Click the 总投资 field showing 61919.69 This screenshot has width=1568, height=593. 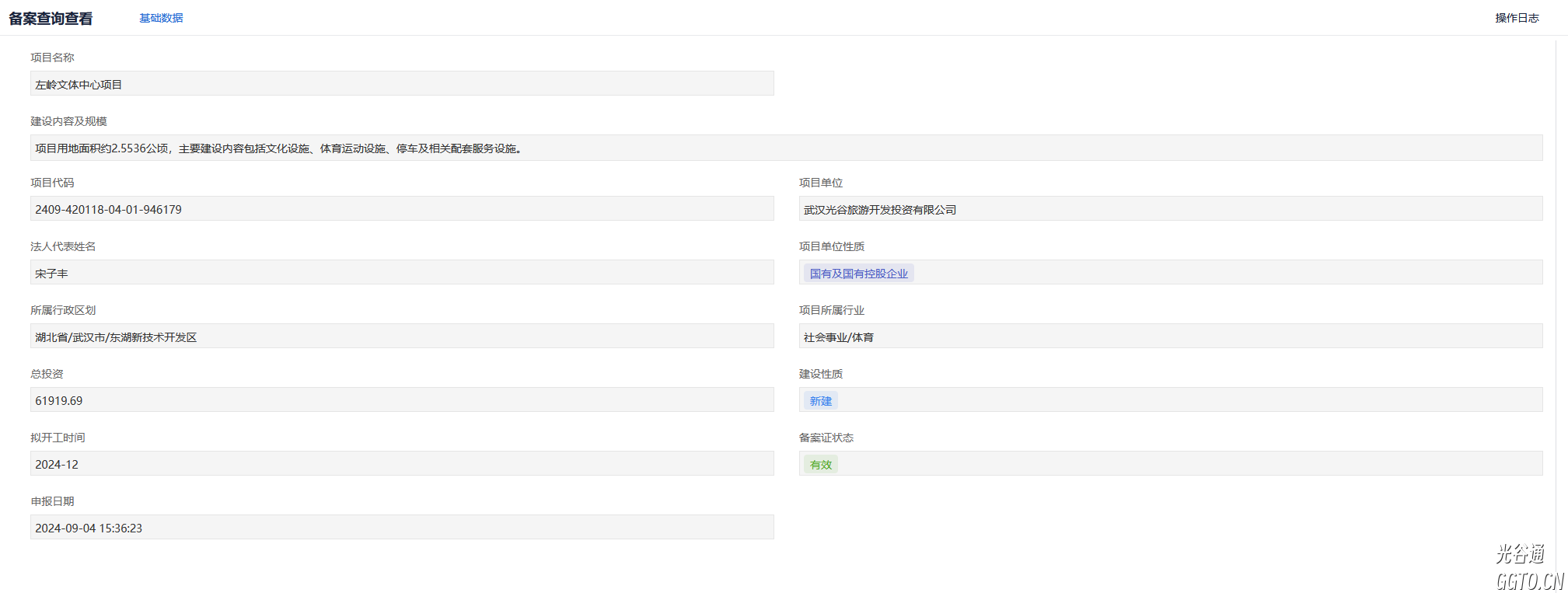tap(401, 400)
